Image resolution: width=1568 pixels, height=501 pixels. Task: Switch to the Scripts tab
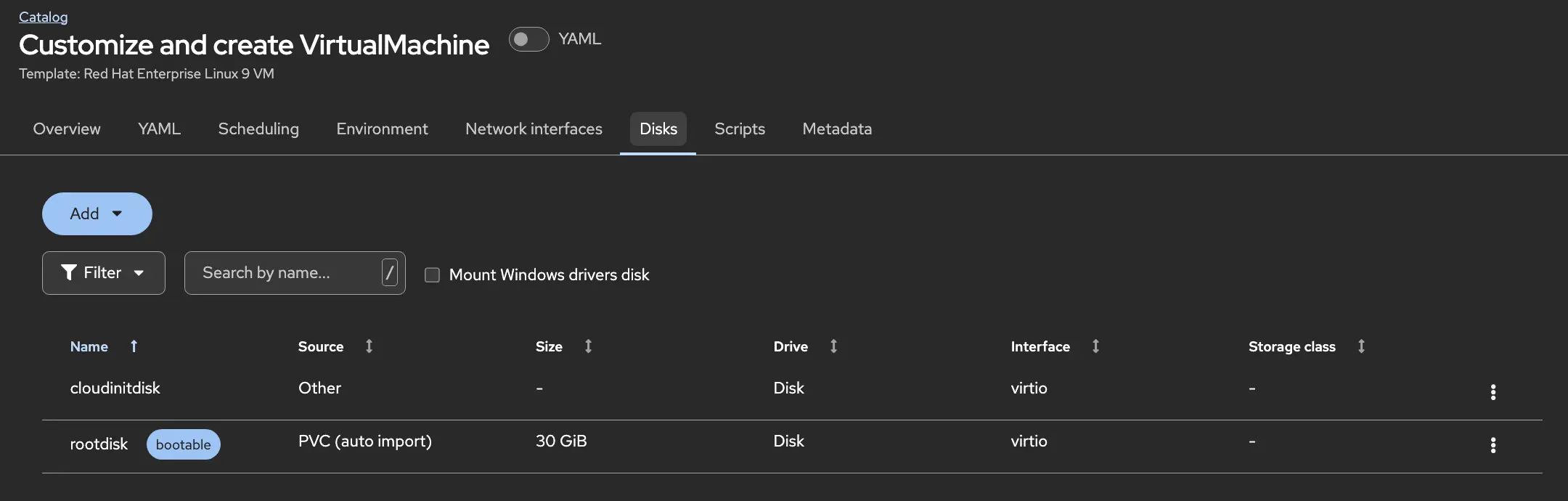740,129
